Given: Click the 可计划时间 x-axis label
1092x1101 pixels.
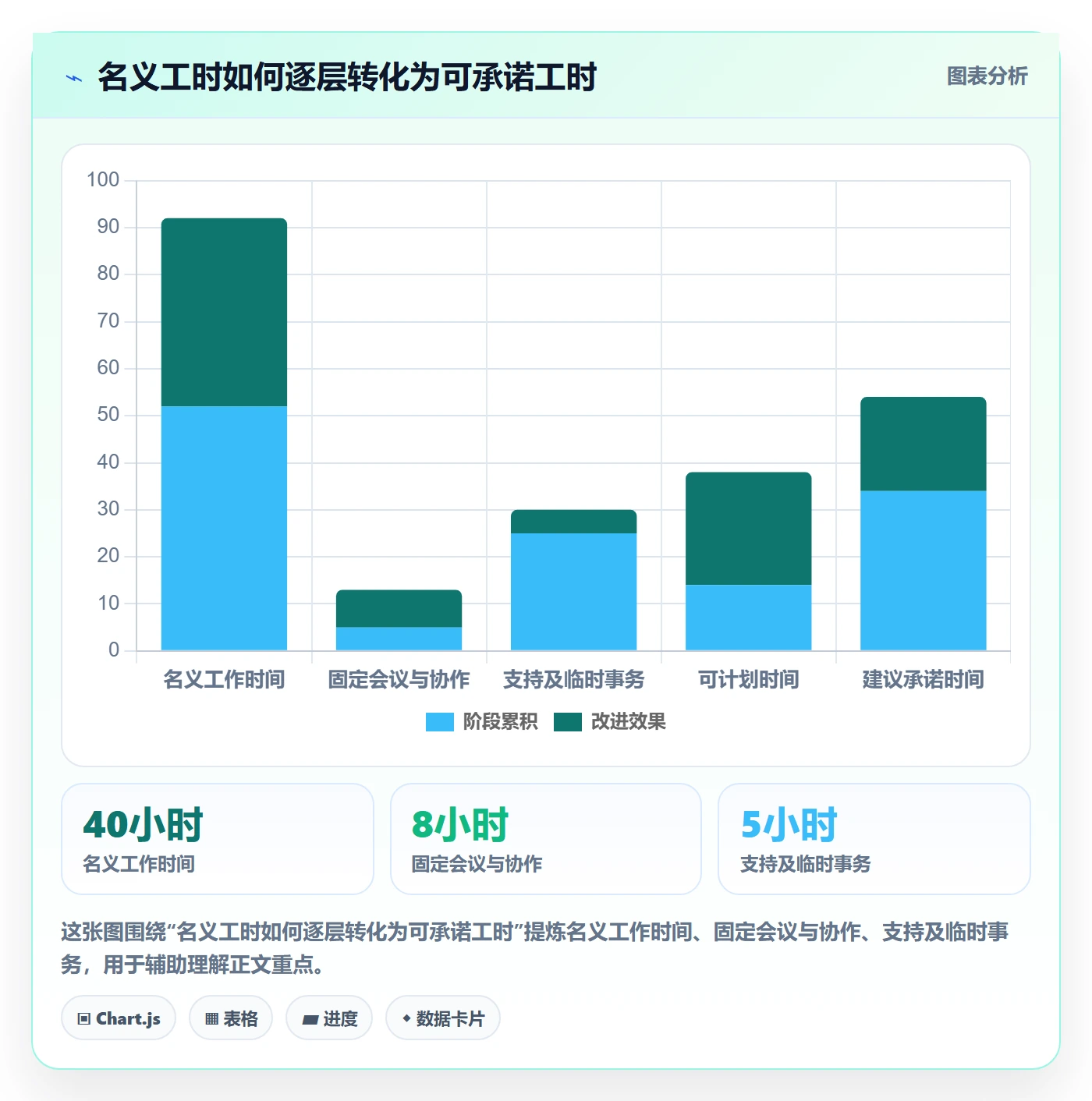Looking at the screenshot, I should [748, 680].
